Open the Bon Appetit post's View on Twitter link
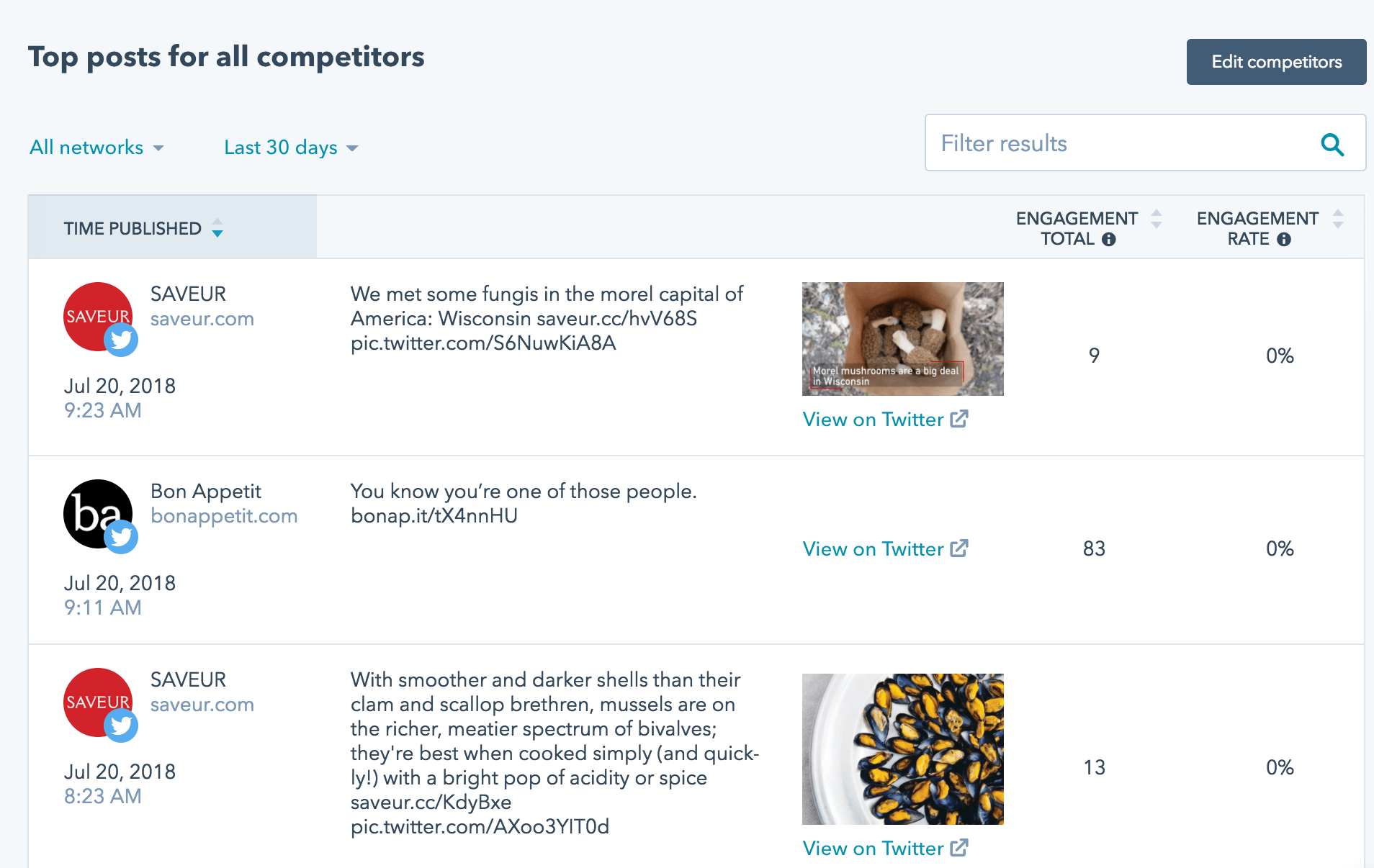 (x=873, y=548)
